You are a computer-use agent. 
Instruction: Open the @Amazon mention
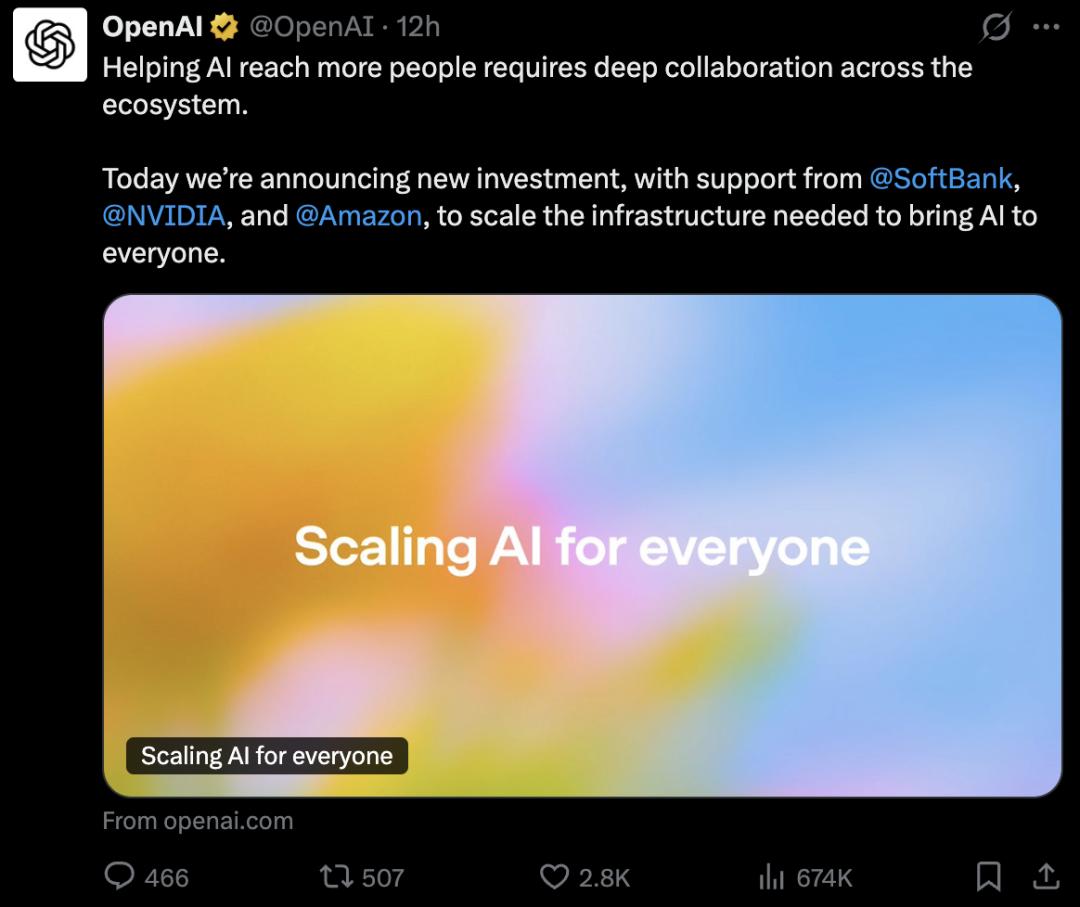(x=359, y=216)
